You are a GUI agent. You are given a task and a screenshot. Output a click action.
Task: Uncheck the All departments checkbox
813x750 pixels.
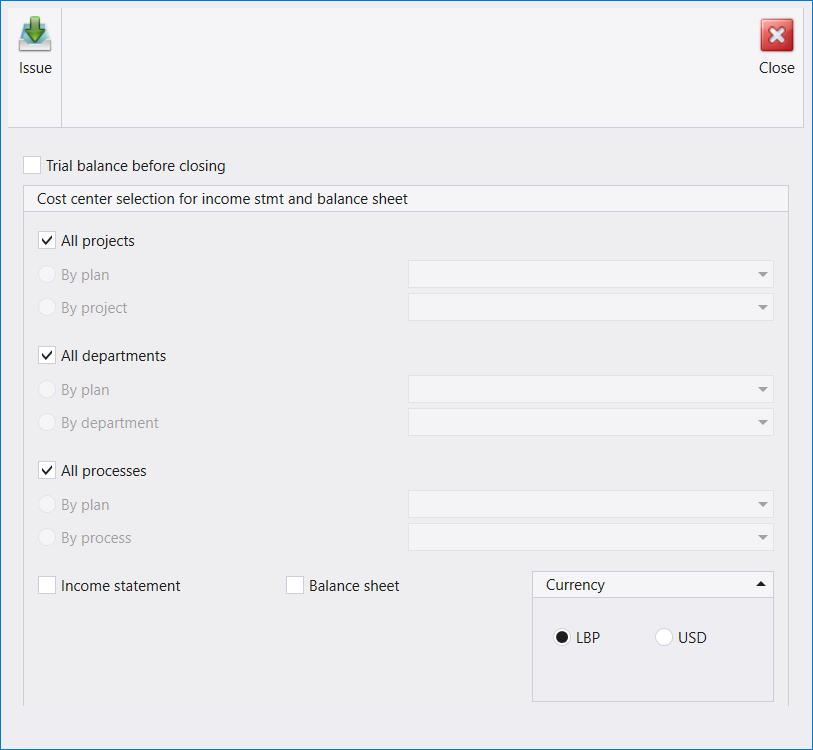47,355
